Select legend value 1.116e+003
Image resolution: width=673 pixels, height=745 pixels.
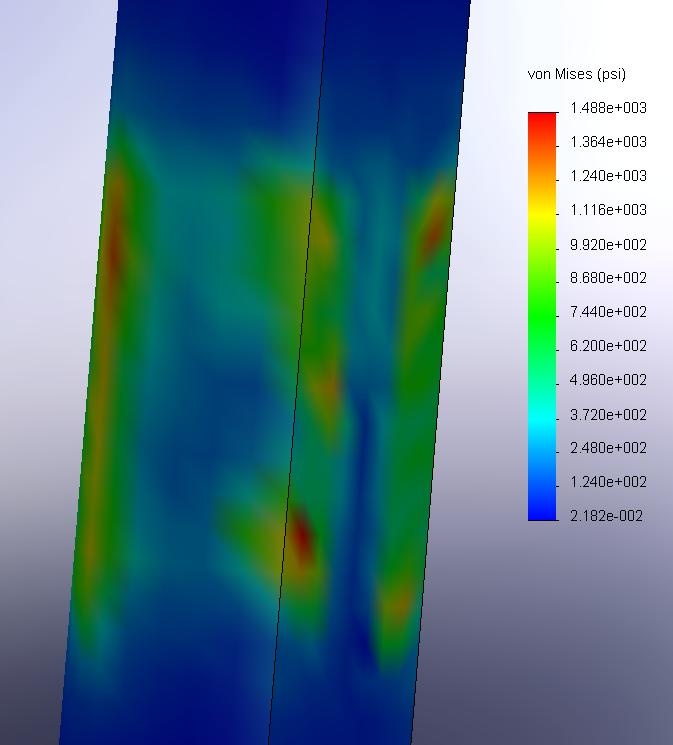pos(608,210)
